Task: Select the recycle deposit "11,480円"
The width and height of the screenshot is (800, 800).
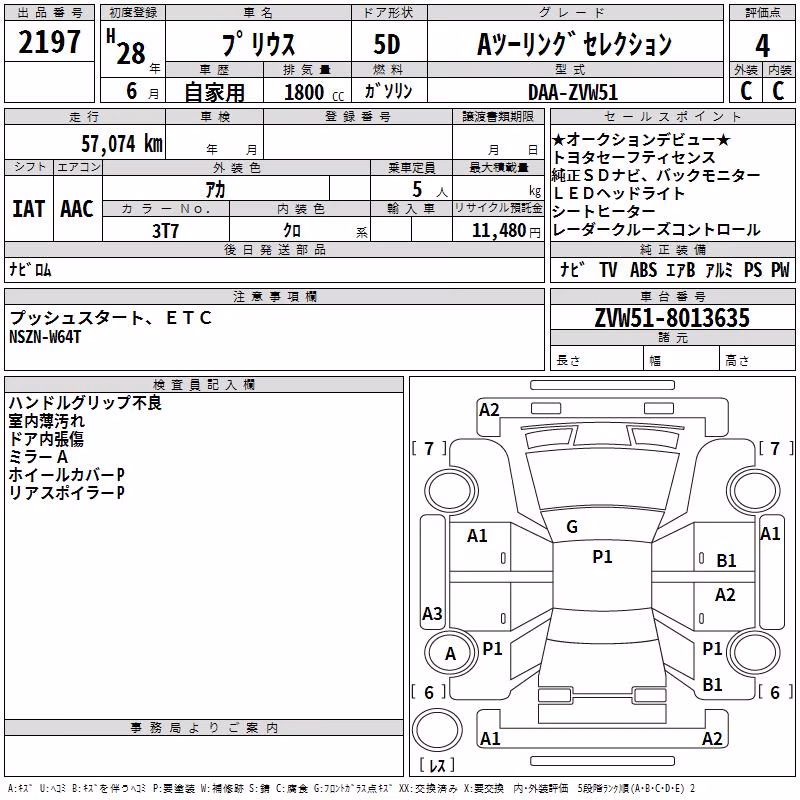Action: coord(506,231)
